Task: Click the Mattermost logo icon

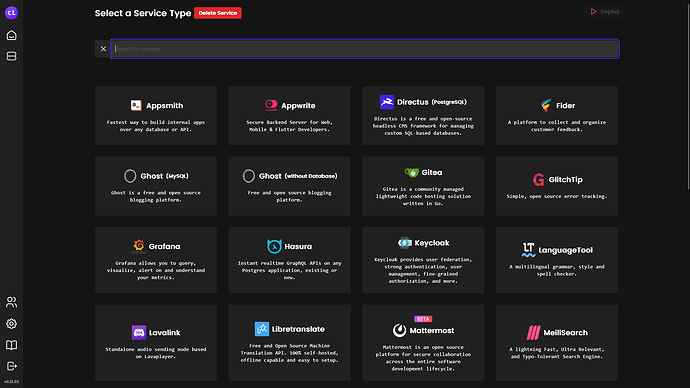Action: [x=399, y=330]
